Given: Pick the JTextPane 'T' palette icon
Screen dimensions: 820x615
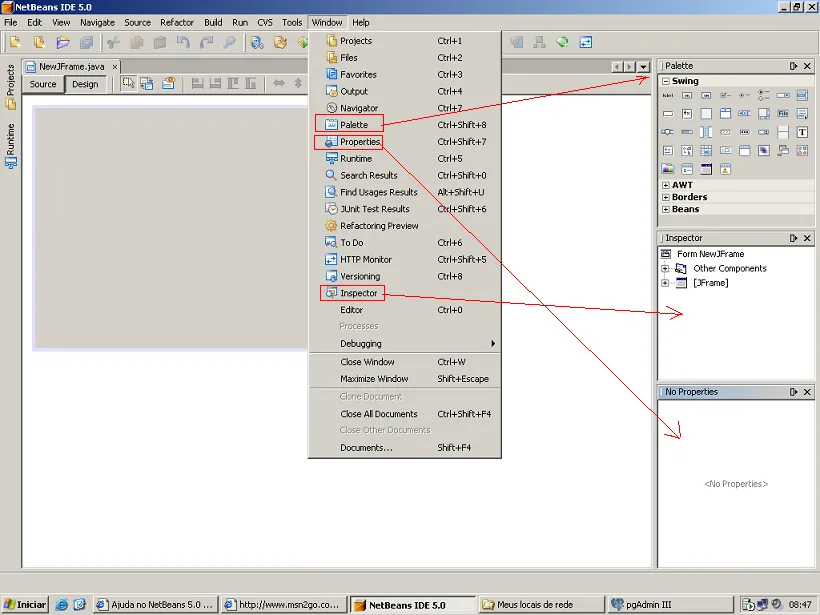Looking at the screenshot, I should tap(802, 132).
